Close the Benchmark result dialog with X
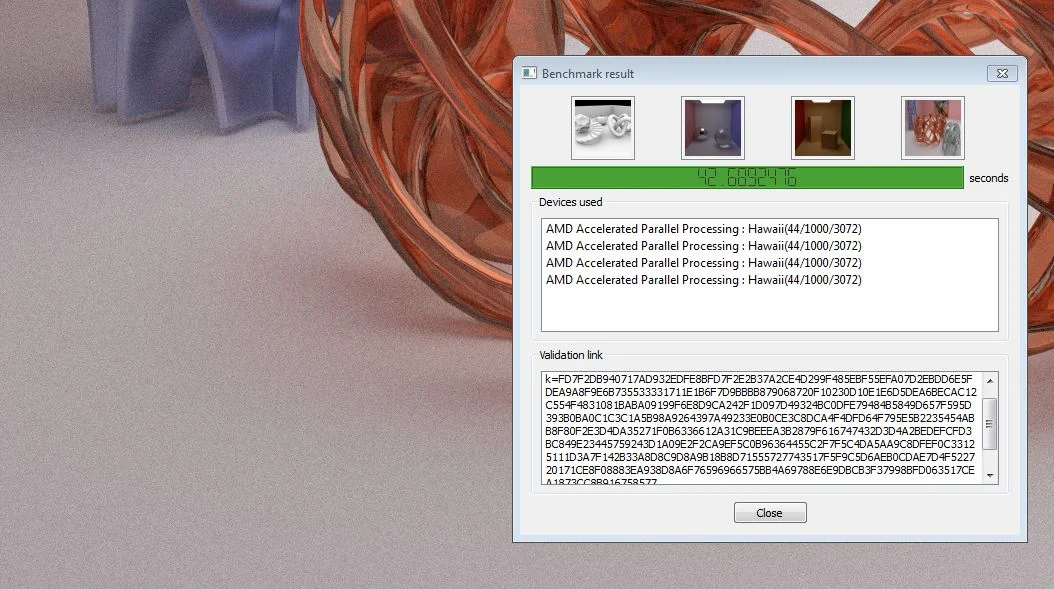Viewport: 1054px width, 589px height. (1002, 73)
